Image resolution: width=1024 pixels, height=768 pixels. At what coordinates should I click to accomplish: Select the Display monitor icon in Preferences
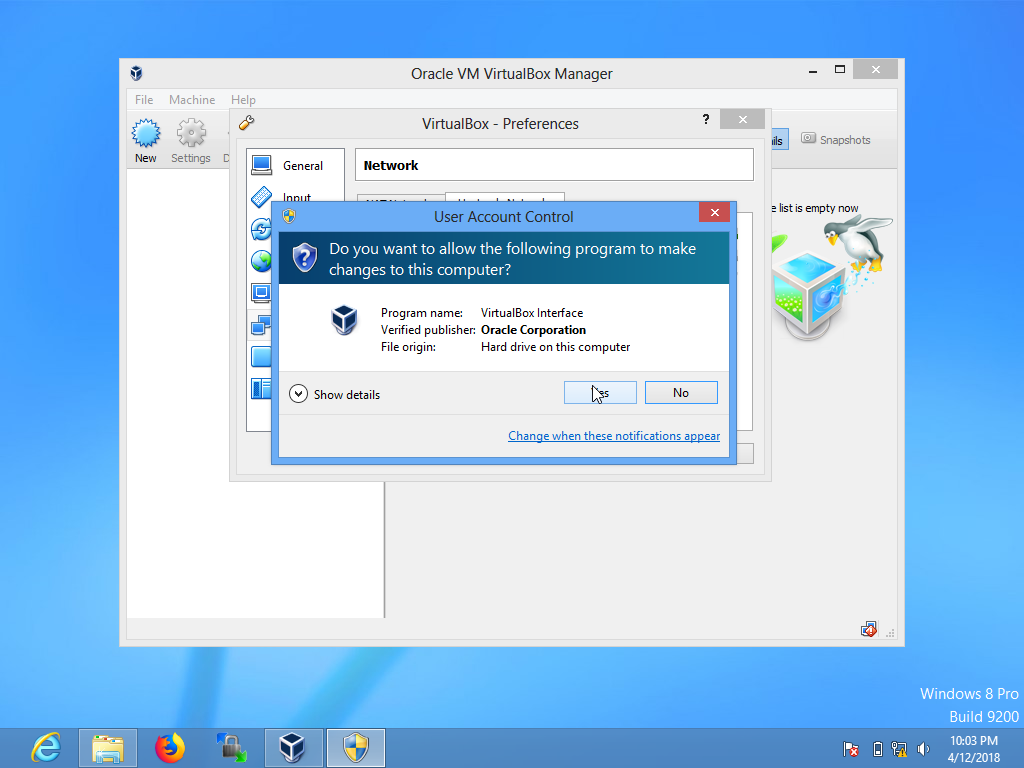(261, 293)
